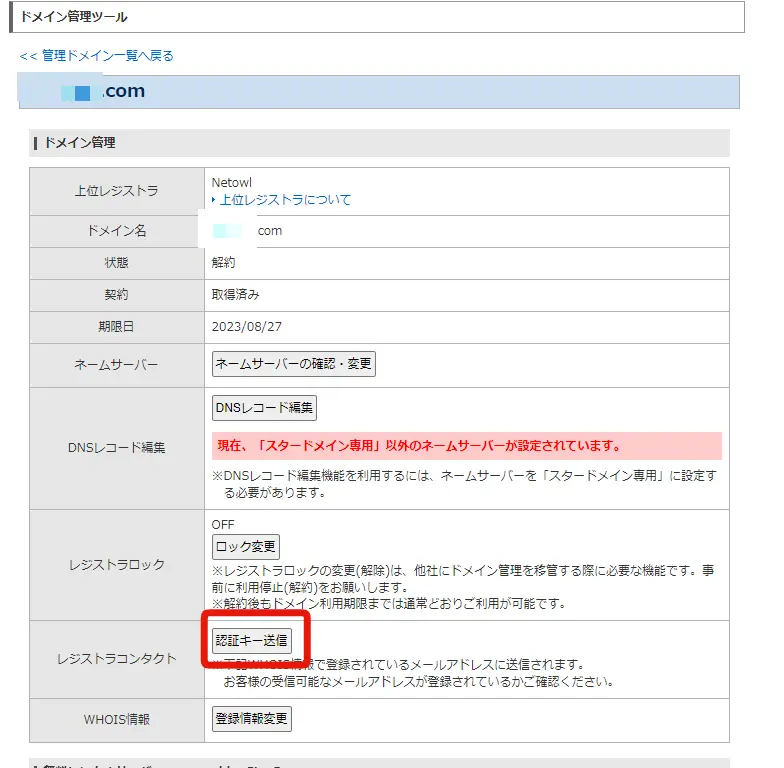This screenshot has height=768, width=784.
Task: Select the レジストラロック row label
Action: click(x=116, y=565)
